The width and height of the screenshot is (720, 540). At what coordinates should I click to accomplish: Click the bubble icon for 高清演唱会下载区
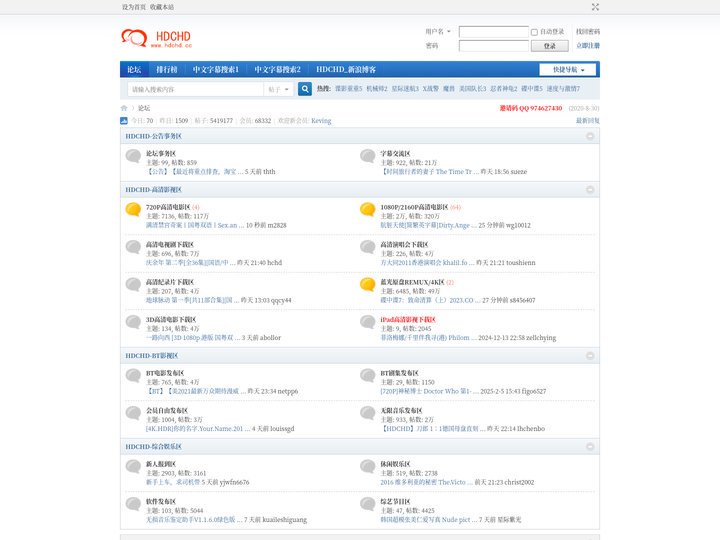tap(367, 247)
